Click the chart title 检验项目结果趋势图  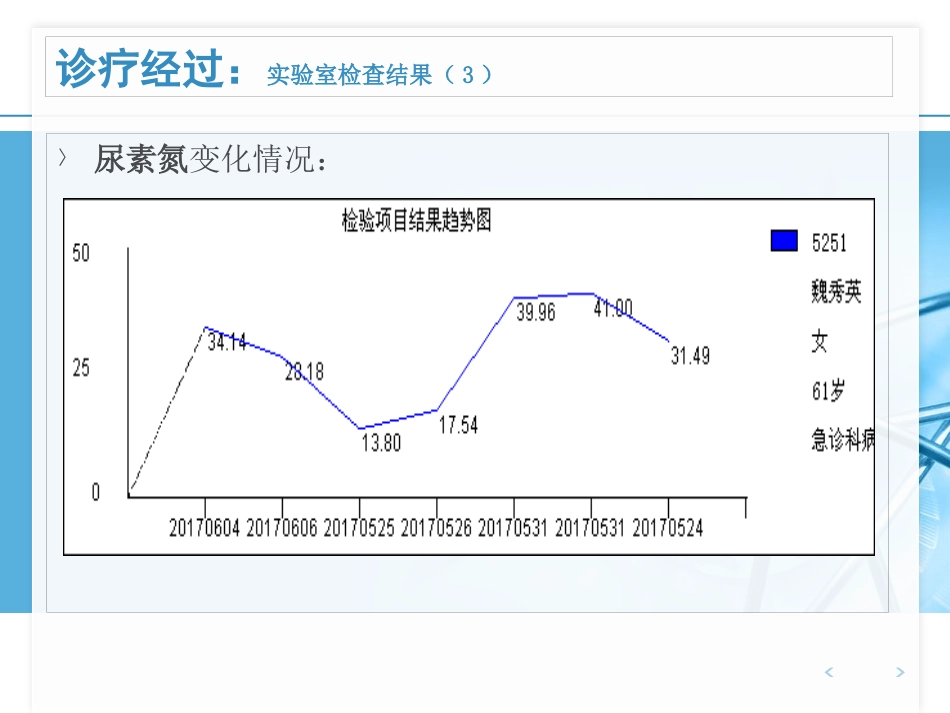coord(416,220)
